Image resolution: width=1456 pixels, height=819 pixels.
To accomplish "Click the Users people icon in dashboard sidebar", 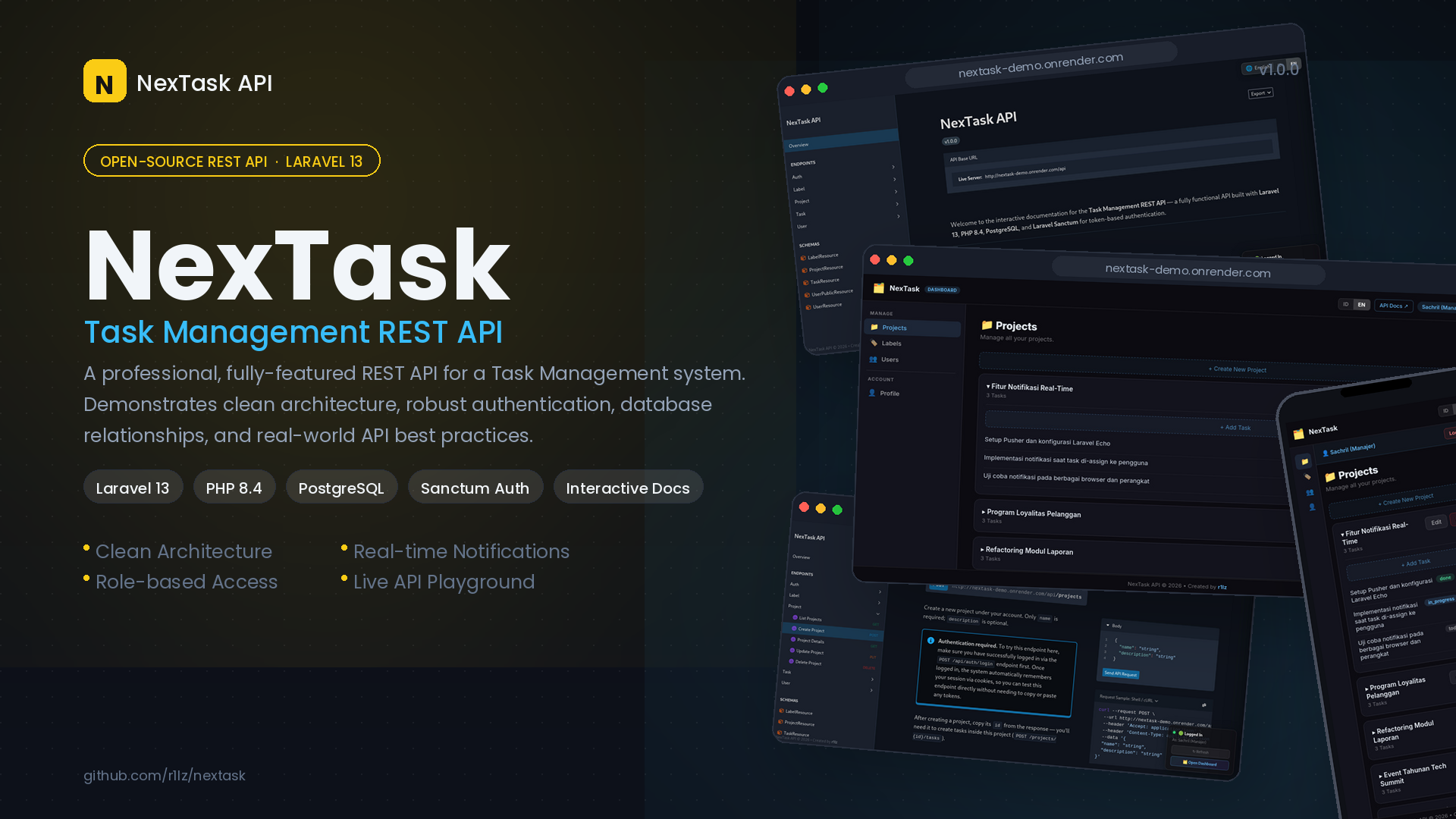I will (874, 359).
